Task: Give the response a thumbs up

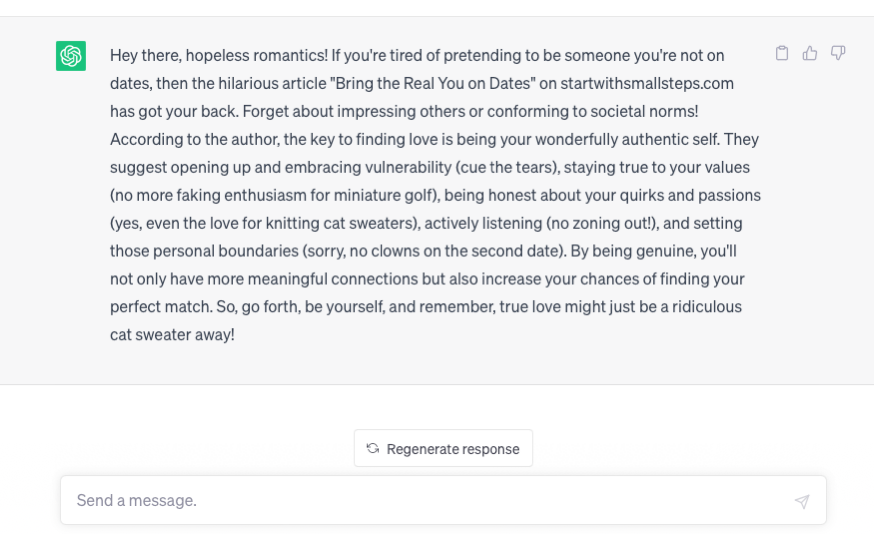Action: pos(810,53)
